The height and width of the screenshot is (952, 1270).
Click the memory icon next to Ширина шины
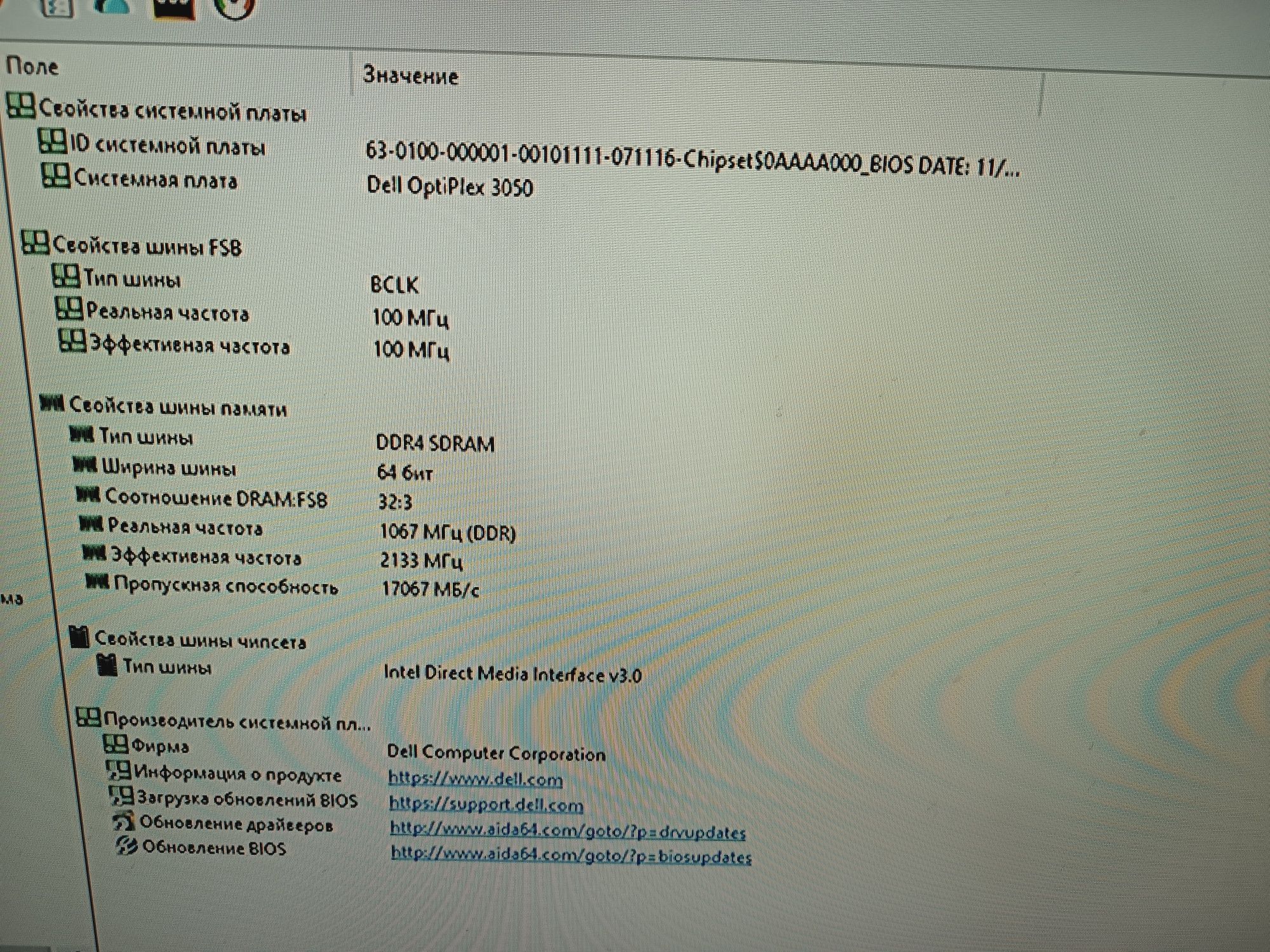click(x=85, y=466)
